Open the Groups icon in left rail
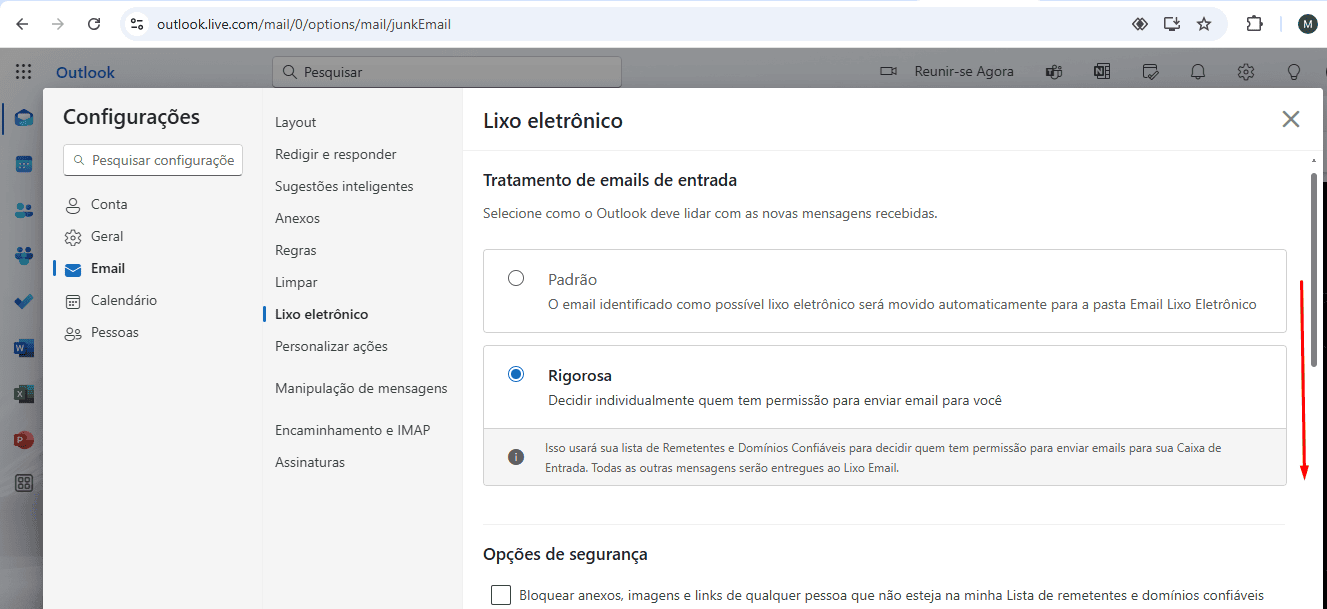The height and width of the screenshot is (609, 1327). tap(24, 256)
